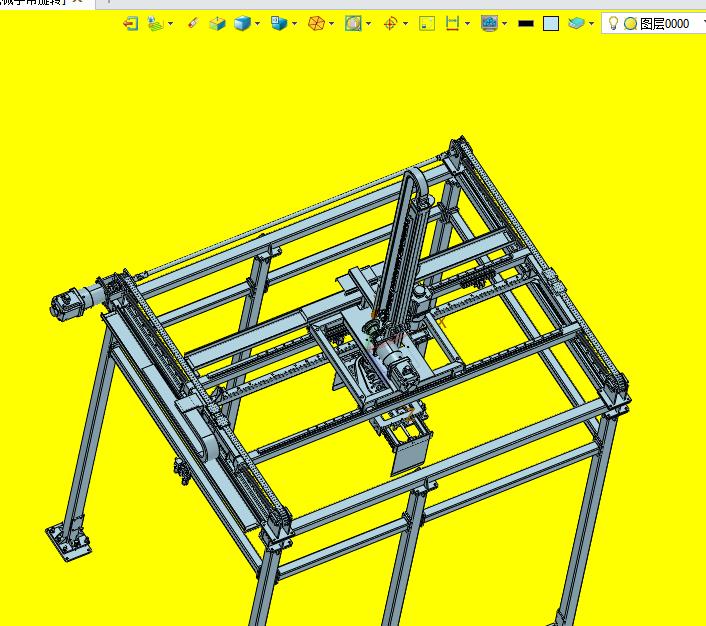The width and height of the screenshot is (706, 626).
Task: Open the view orientation dropdown arrow
Action: coord(294,23)
